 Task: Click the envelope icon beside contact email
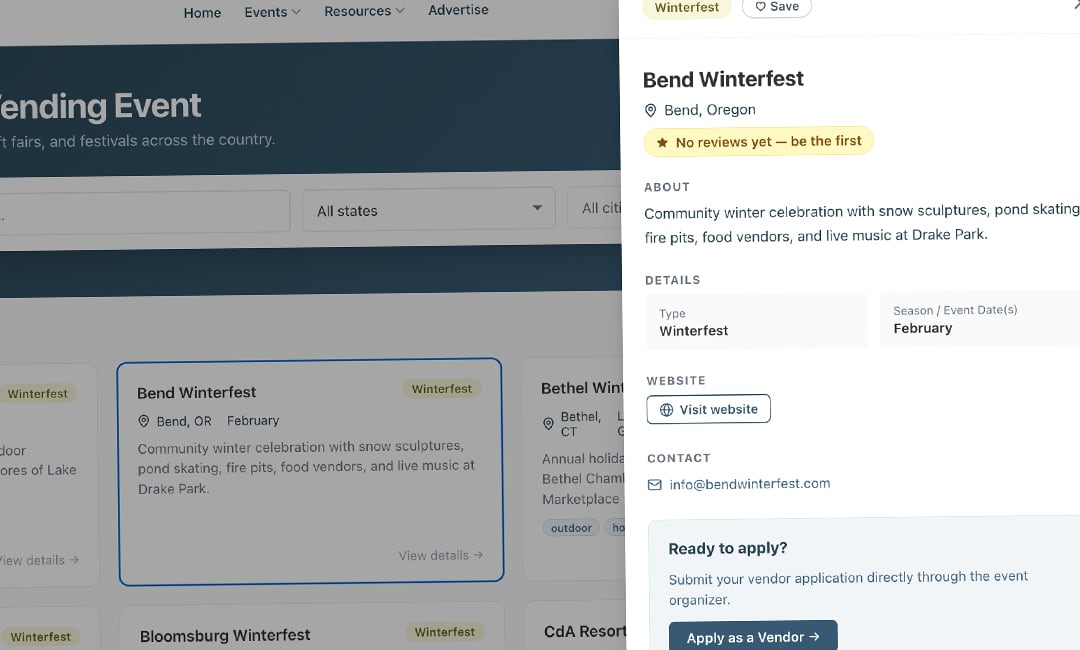coord(654,485)
